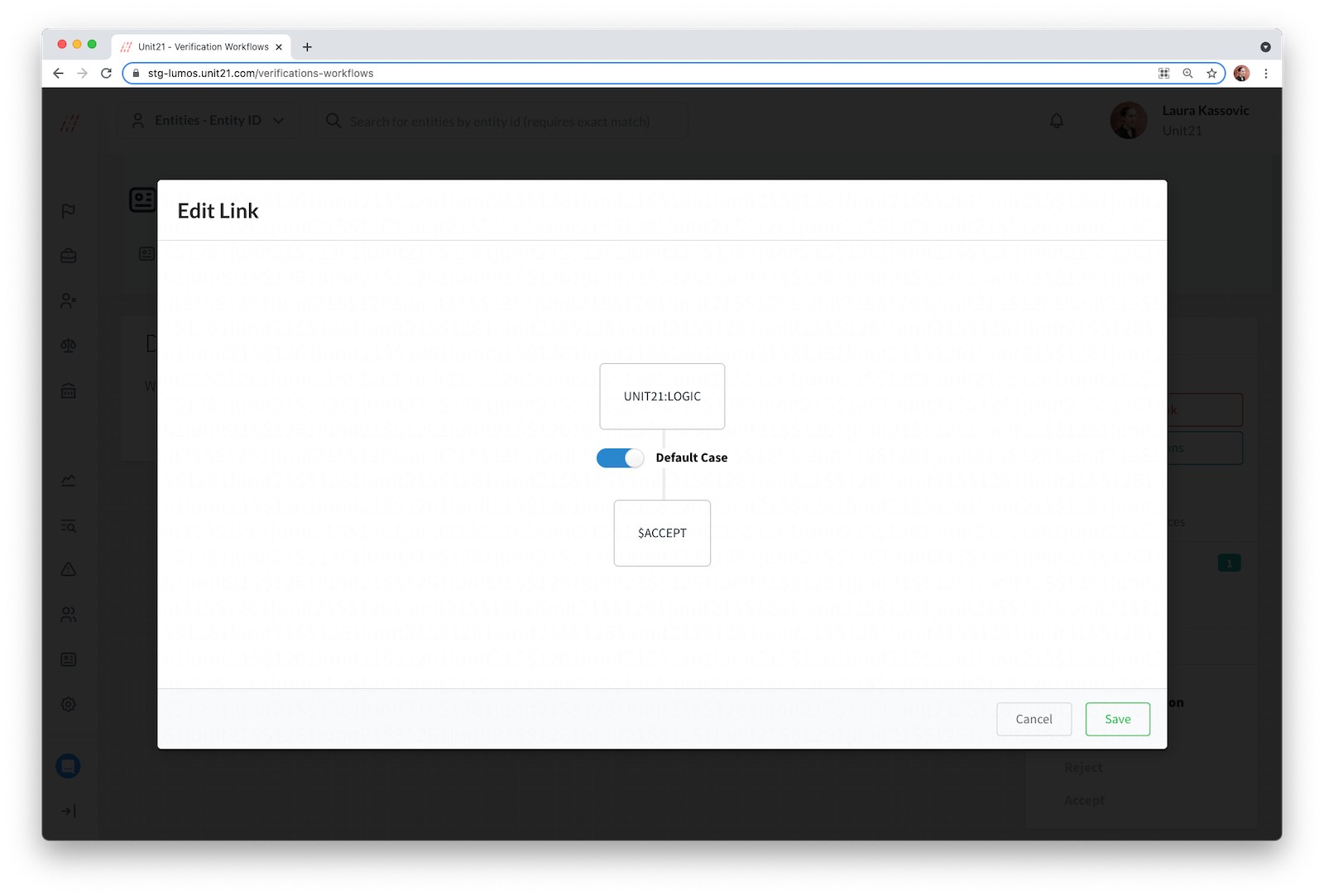Select the $ACCEPT node box
1324x896 pixels.
click(x=662, y=533)
